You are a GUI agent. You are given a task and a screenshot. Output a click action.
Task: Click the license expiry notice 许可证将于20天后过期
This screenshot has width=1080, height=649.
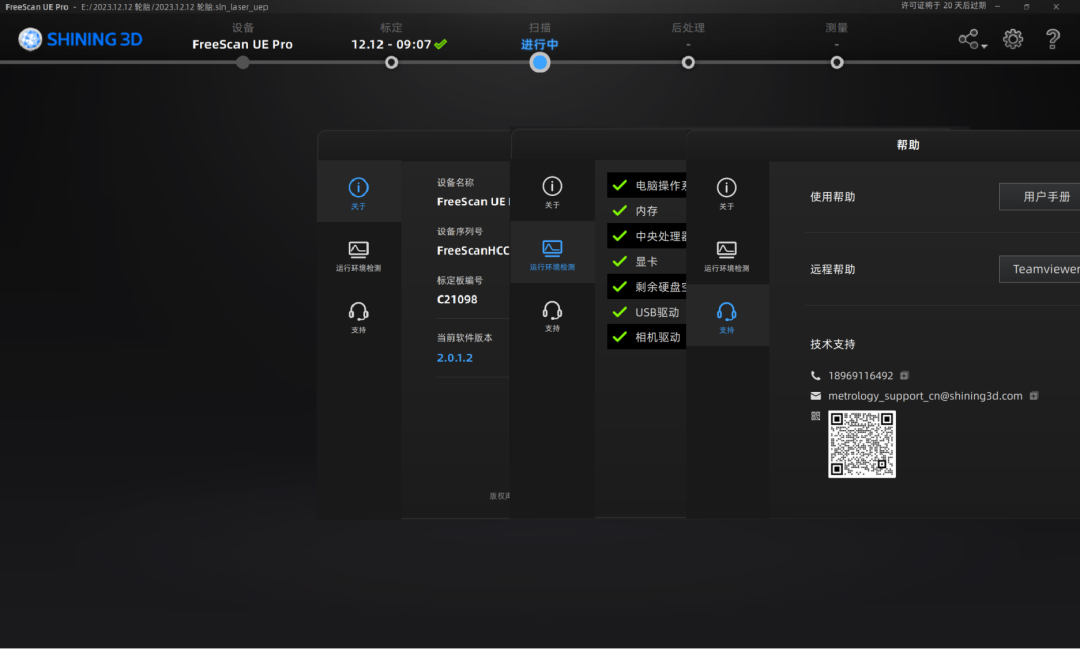943,6
